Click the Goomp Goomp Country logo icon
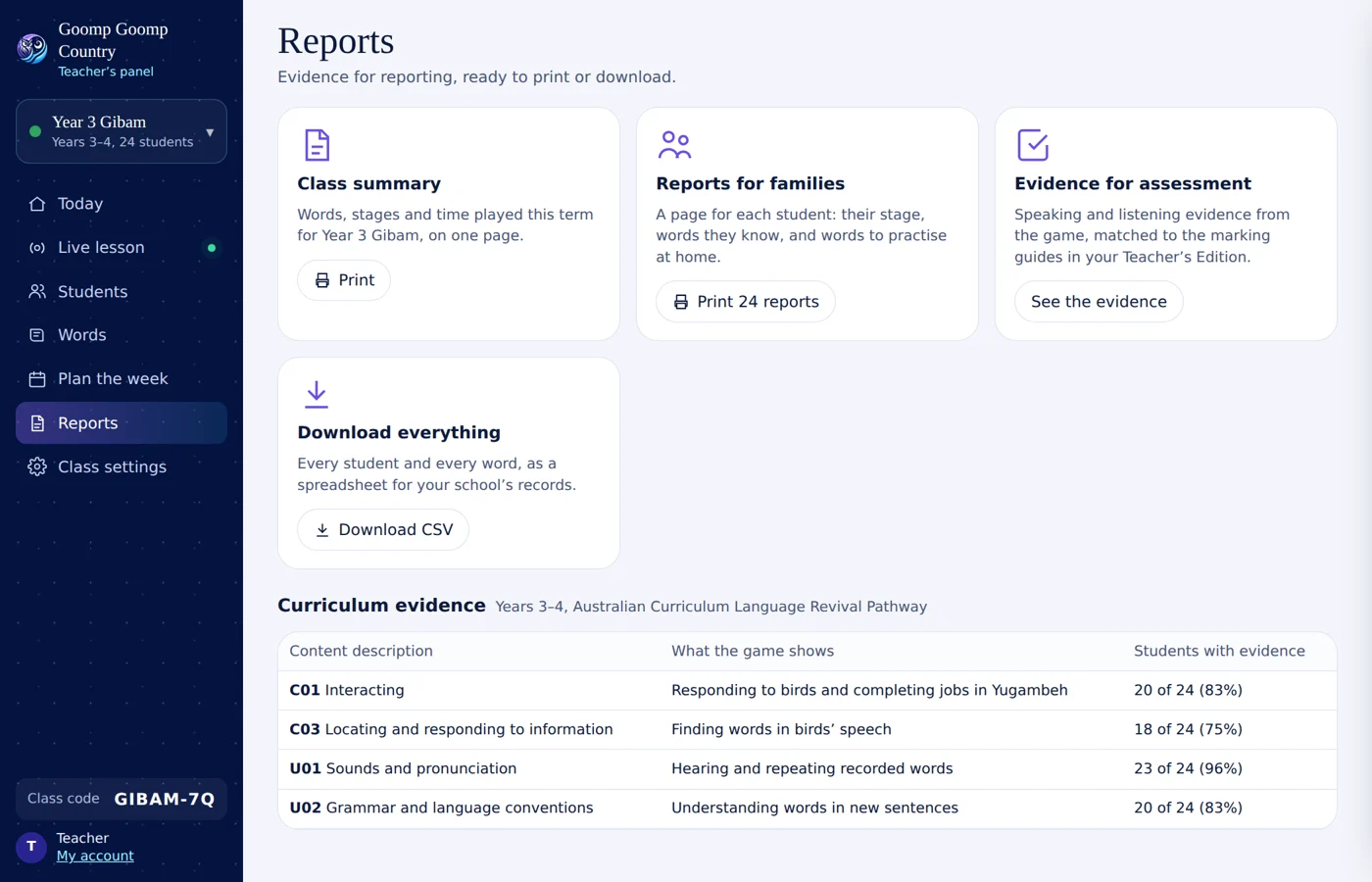 (x=32, y=48)
